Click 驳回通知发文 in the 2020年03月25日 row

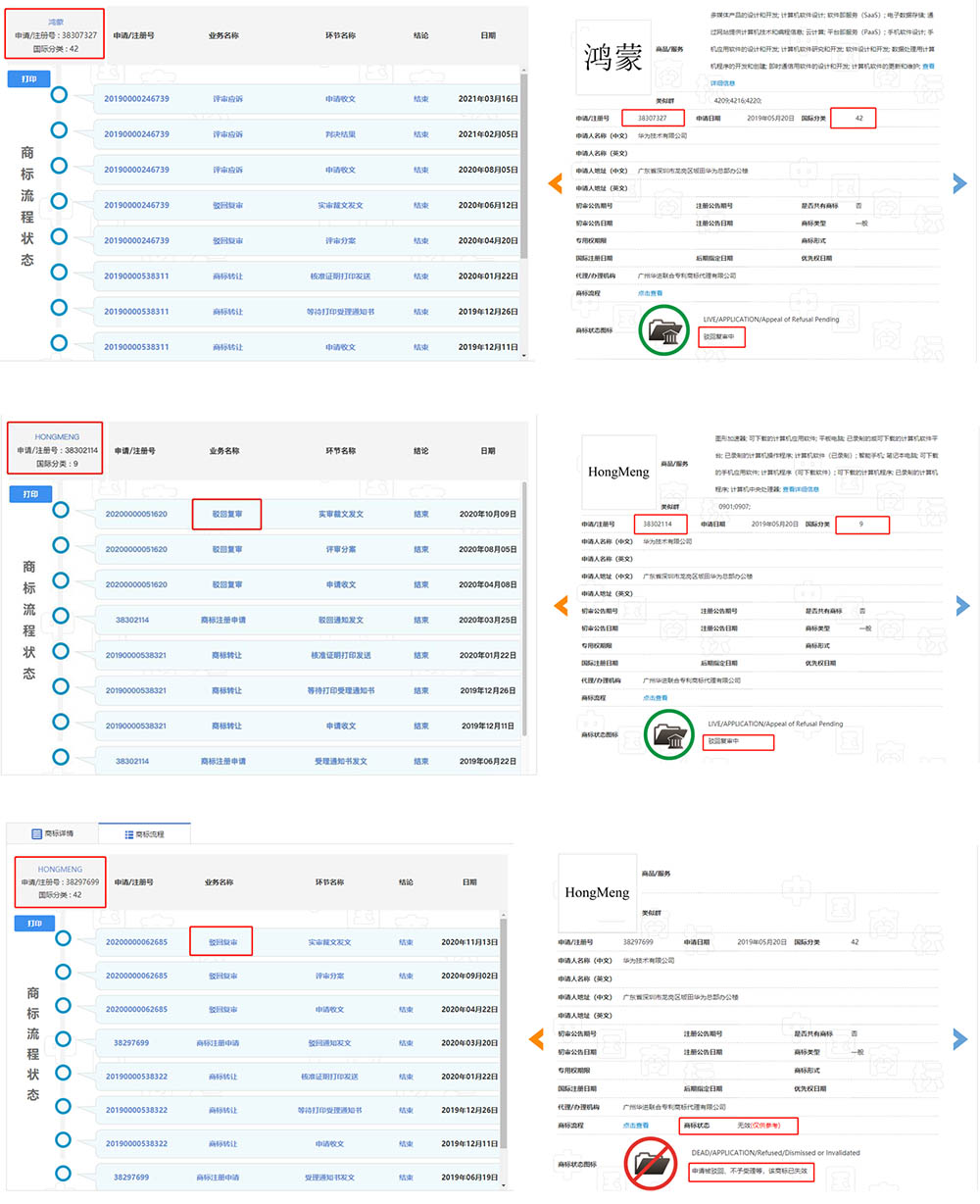[x=341, y=620]
